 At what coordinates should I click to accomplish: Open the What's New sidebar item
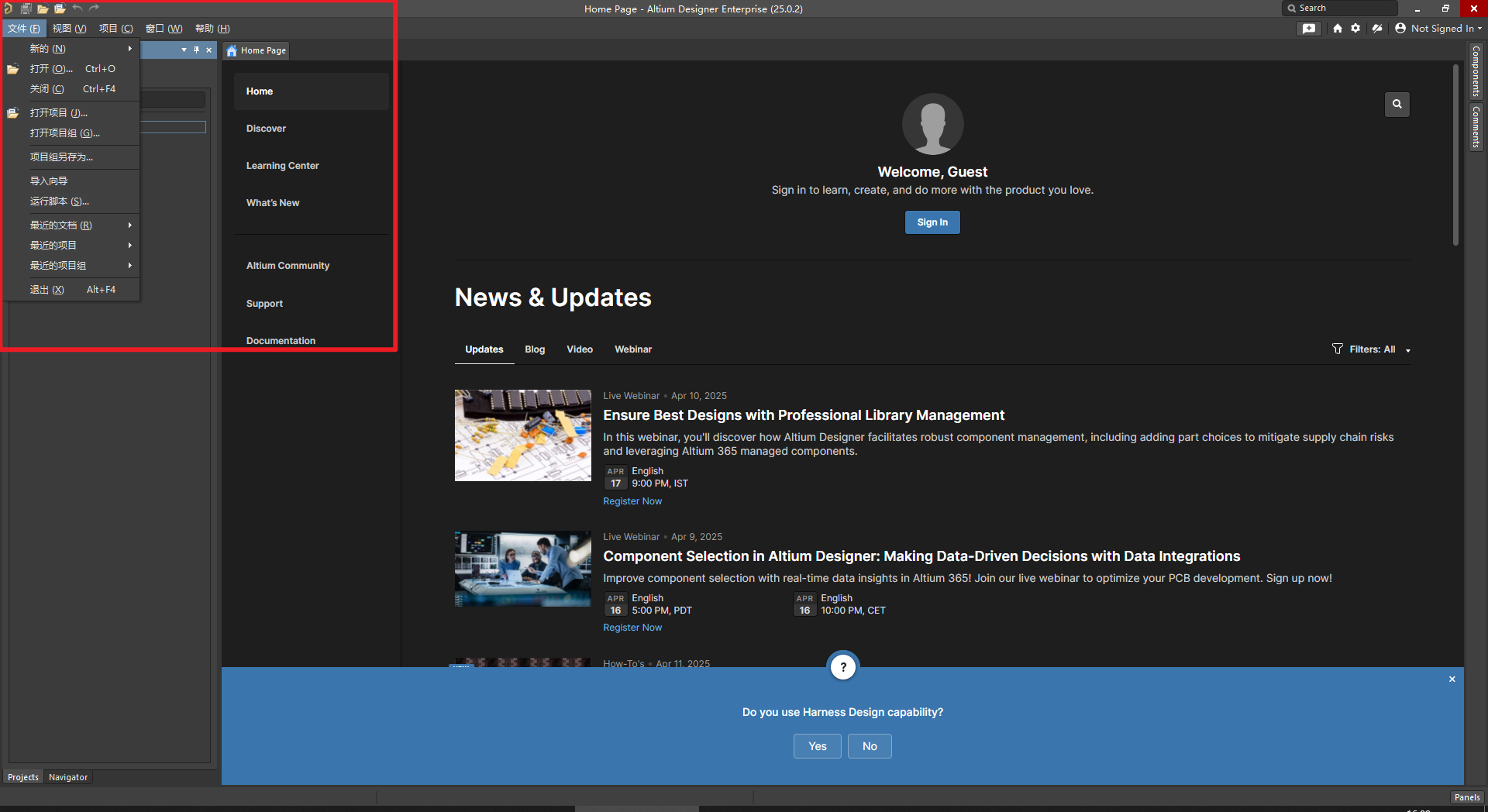point(312,203)
